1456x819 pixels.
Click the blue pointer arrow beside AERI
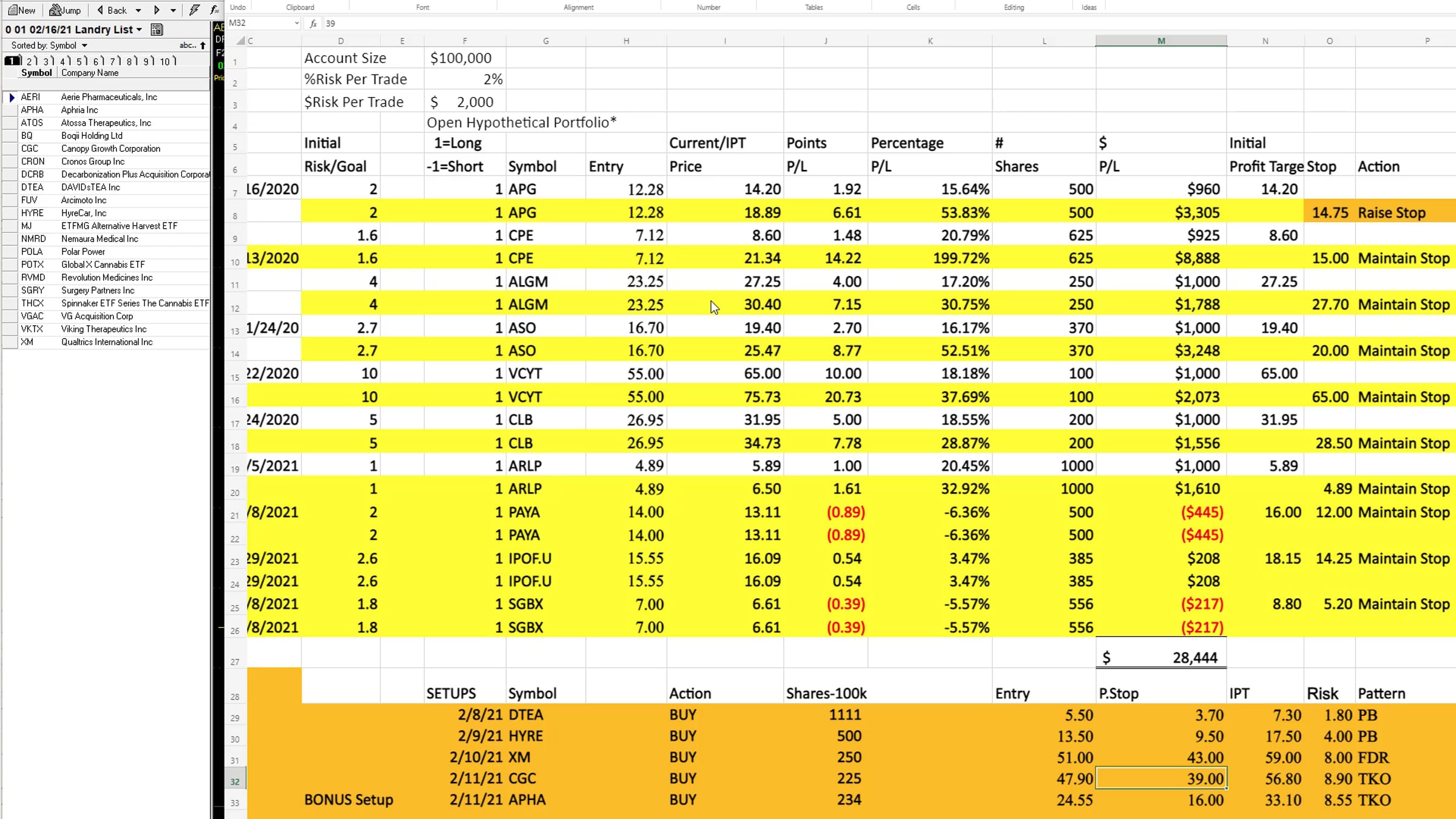[x=12, y=97]
